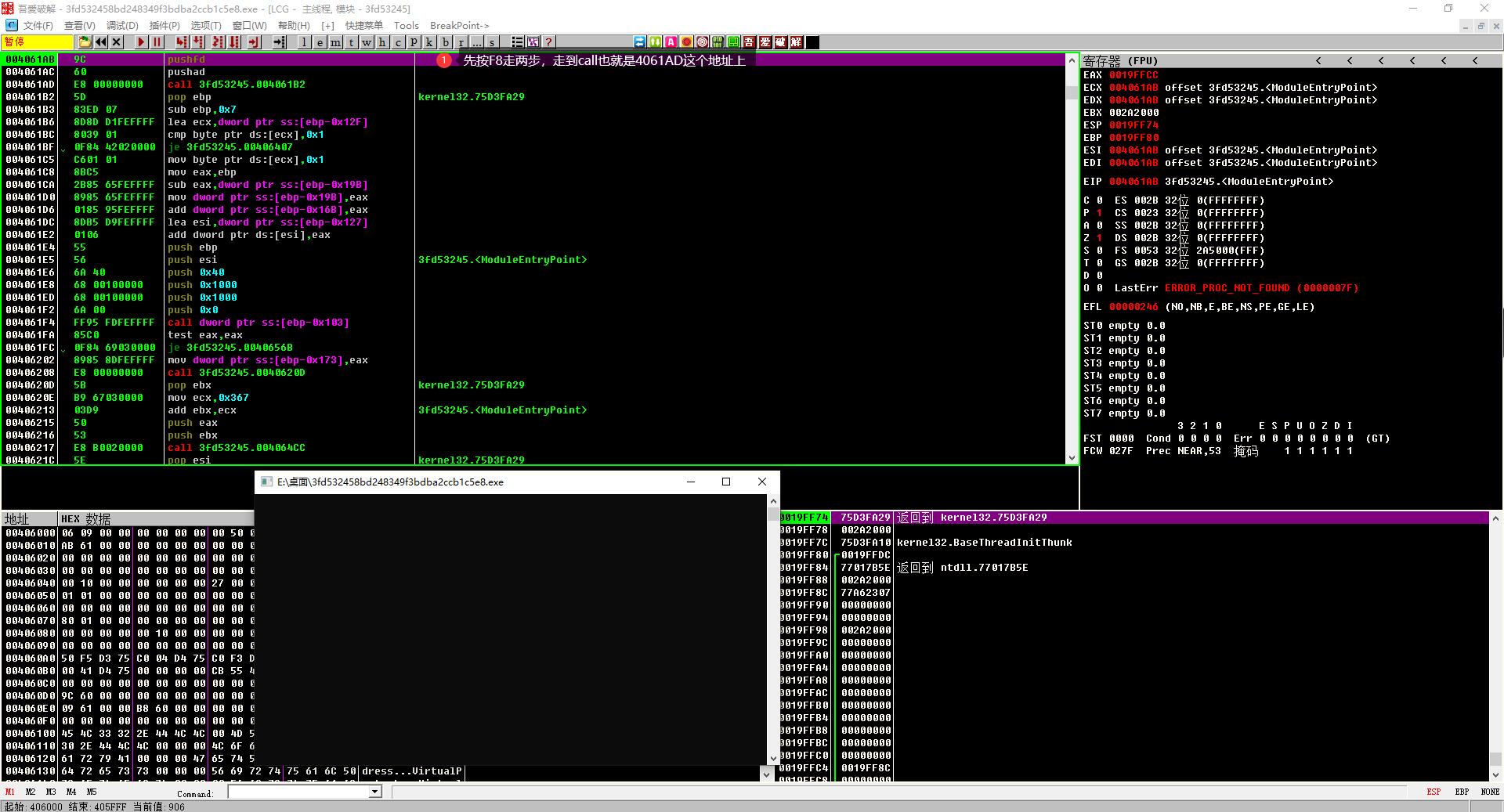The height and width of the screenshot is (812, 1504).
Task: Click the NONE button in status bar
Action: tap(1490, 792)
